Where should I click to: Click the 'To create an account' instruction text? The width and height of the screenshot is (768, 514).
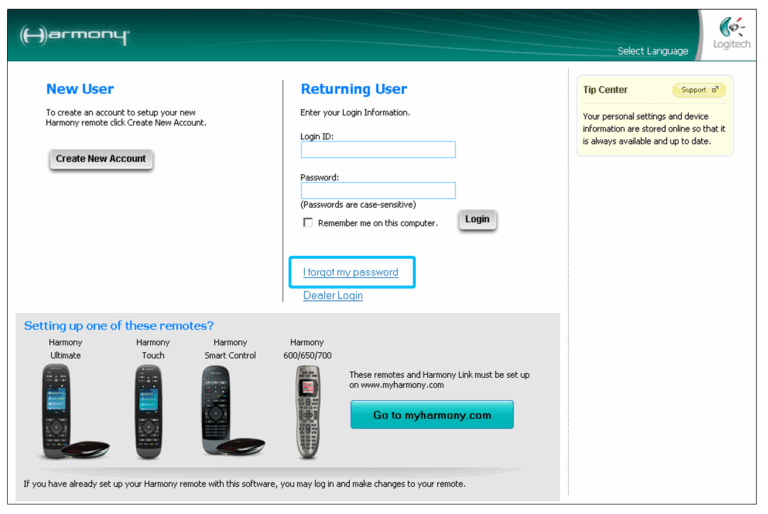tap(126, 118)
